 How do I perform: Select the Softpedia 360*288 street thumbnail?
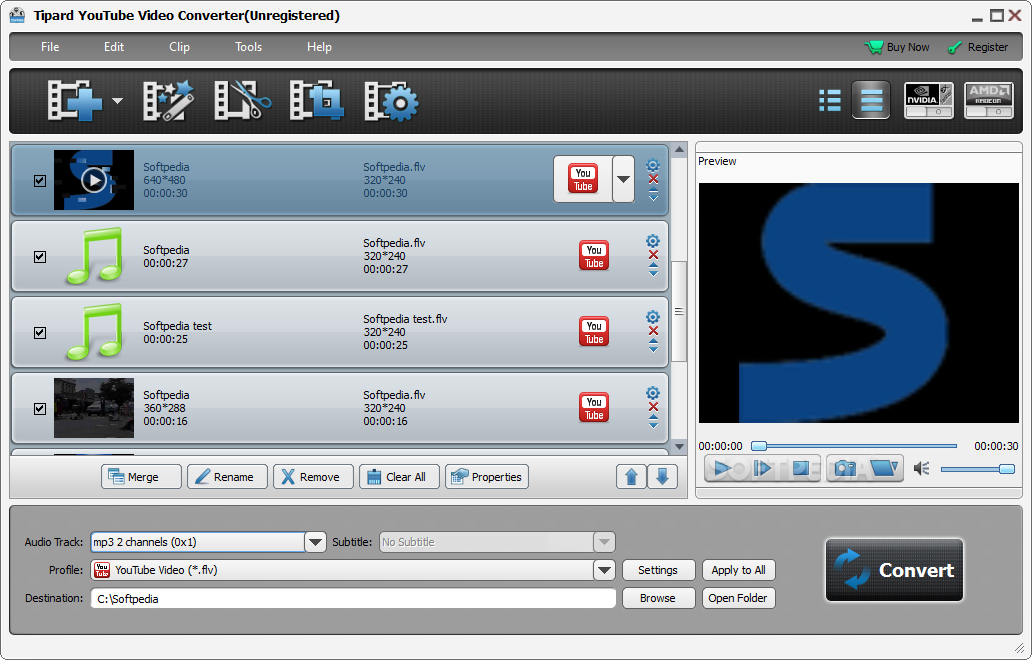94,408
